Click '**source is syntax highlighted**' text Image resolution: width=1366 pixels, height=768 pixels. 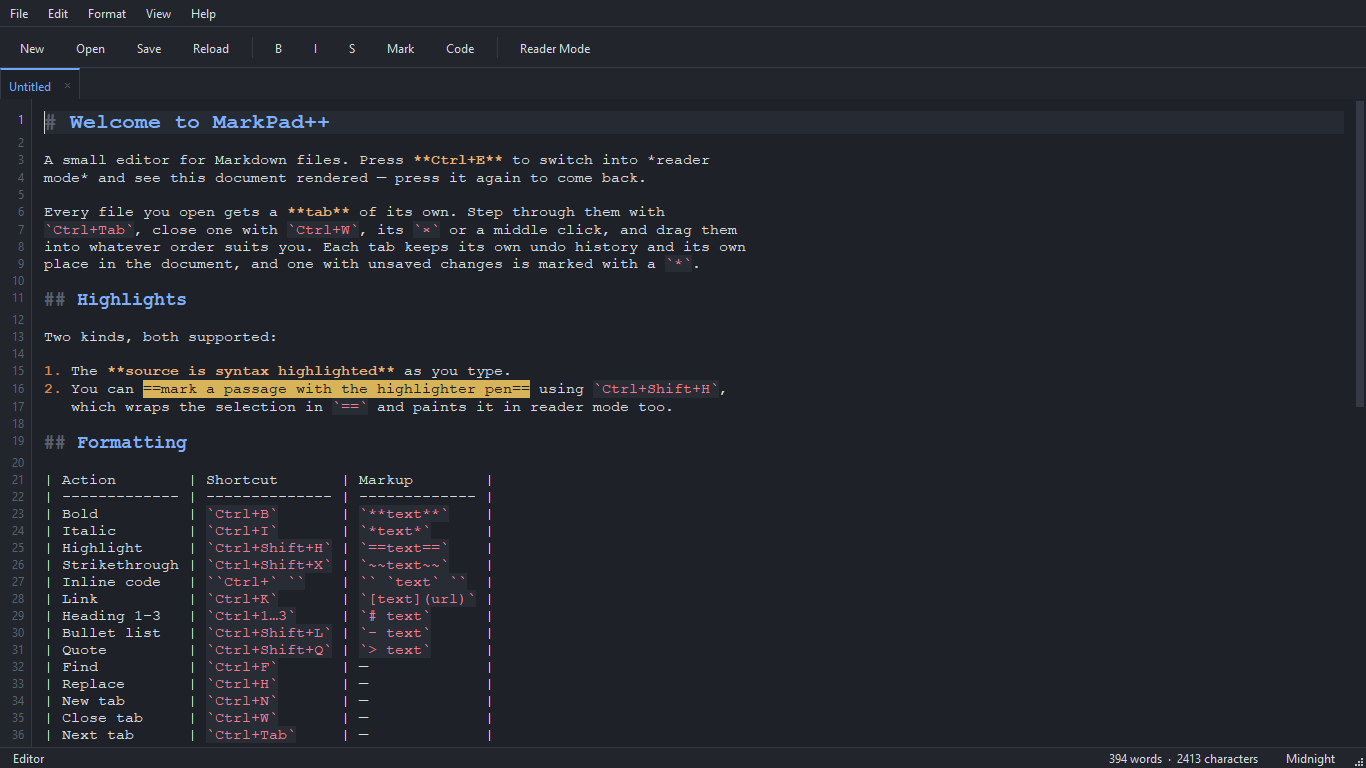251,371
